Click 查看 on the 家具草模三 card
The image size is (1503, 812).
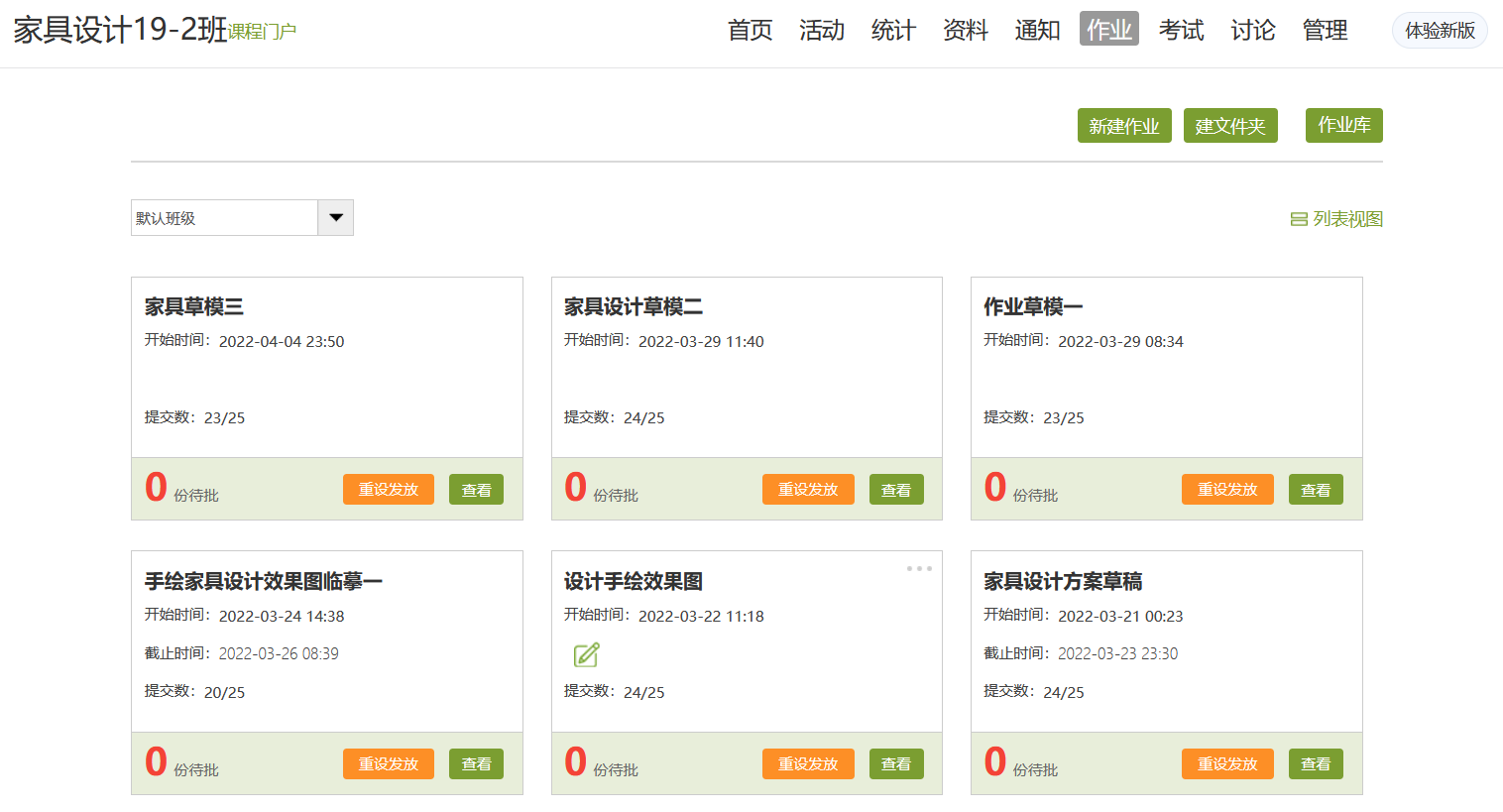pos(476,490)
